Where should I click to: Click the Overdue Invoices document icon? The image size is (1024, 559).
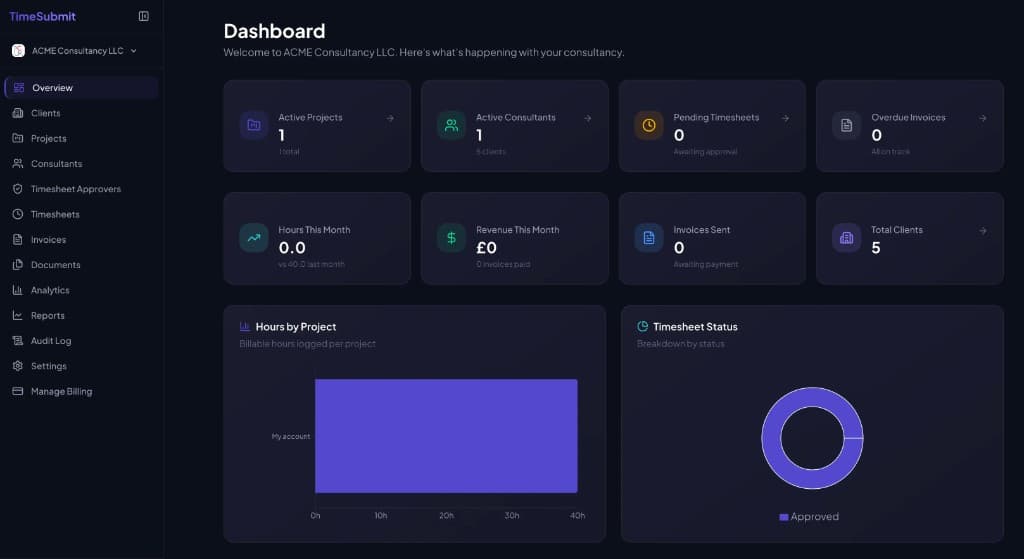point(846,125)
